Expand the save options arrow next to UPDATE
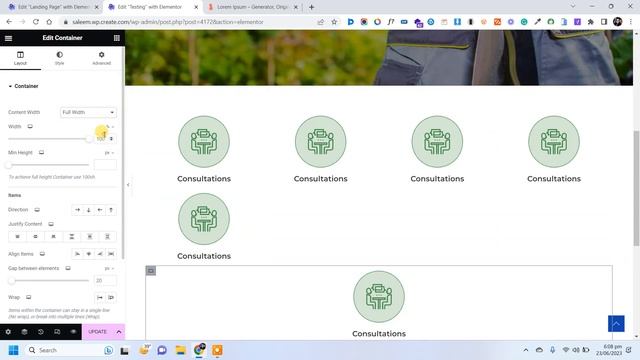The width and height of the screenshot is (640, 360). [119, 332]
